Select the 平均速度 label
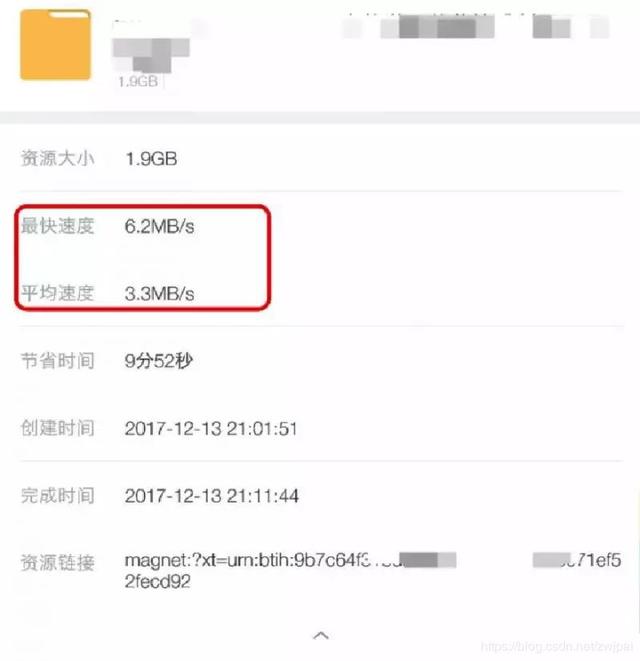This screenshot has height=661, width=640. (x=57, y=293)
